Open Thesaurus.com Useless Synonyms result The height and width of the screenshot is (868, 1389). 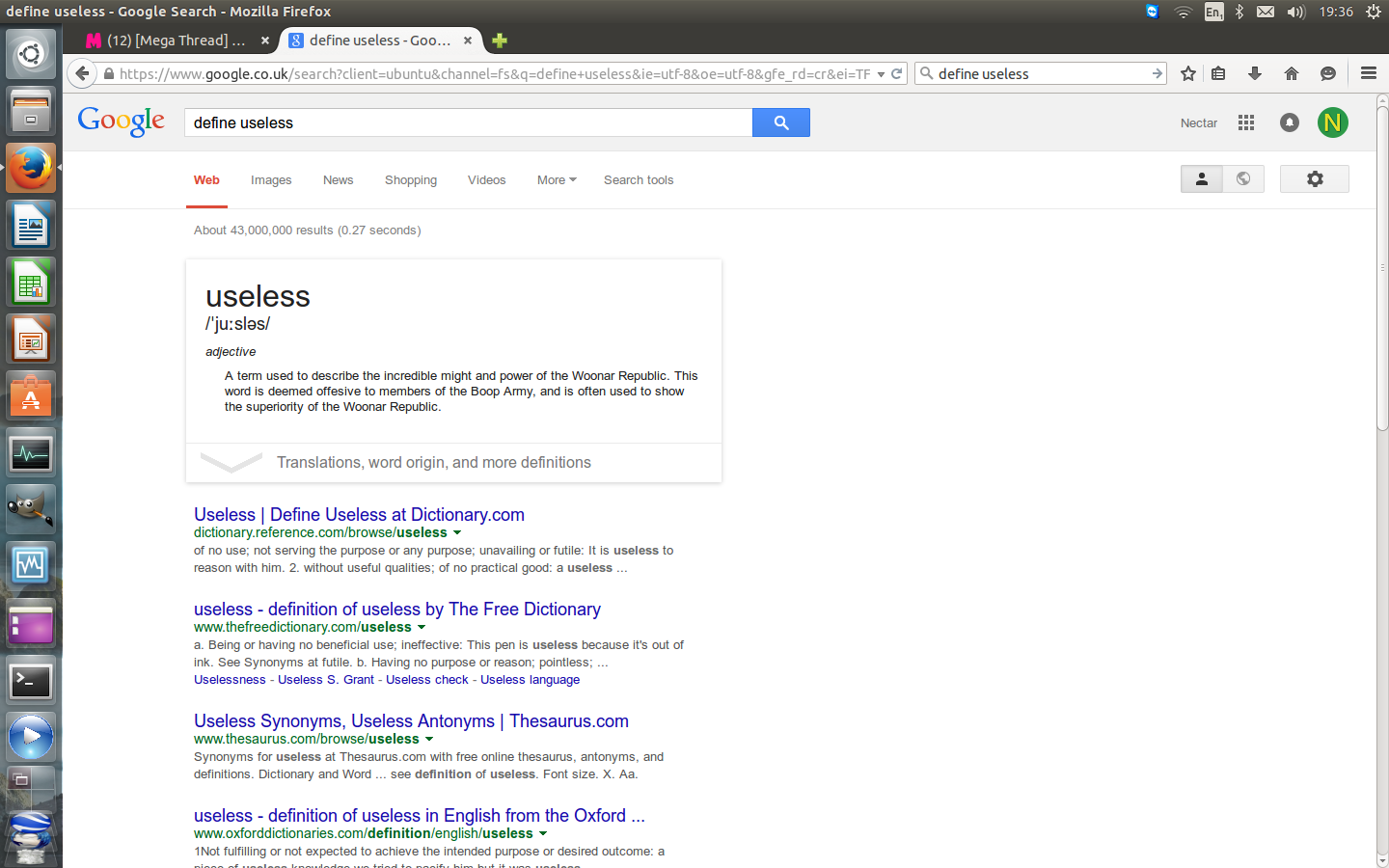[411, 721]
